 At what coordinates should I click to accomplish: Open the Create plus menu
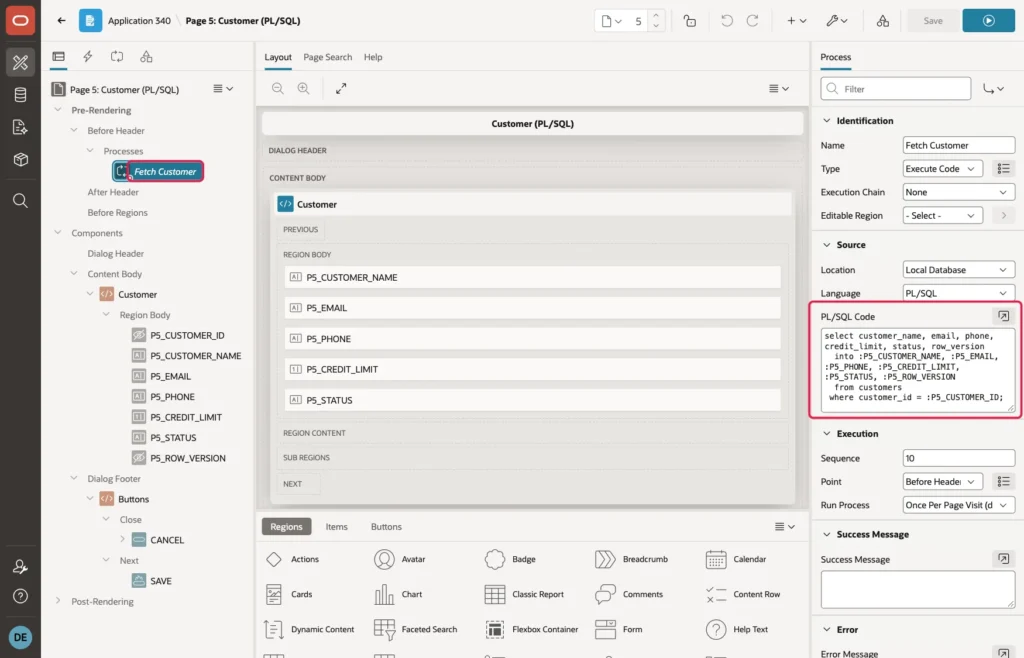point(796,21)
